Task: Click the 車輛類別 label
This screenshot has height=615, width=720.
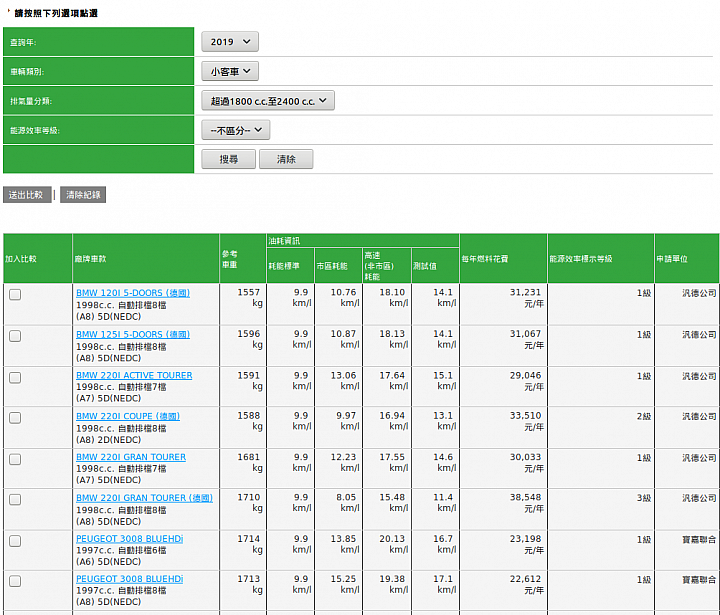Action: pos(27,72)
